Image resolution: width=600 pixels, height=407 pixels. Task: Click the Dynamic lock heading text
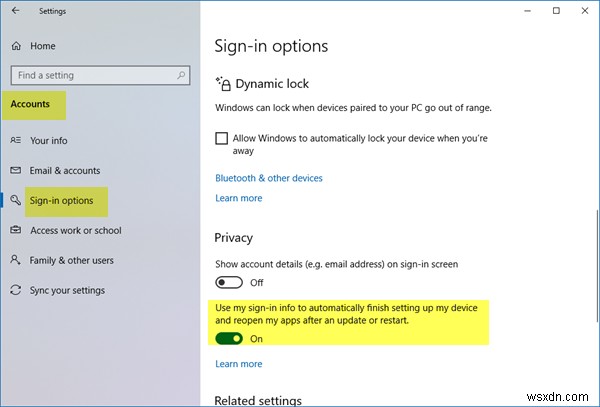pyautogui.click(x=272, y=83)
